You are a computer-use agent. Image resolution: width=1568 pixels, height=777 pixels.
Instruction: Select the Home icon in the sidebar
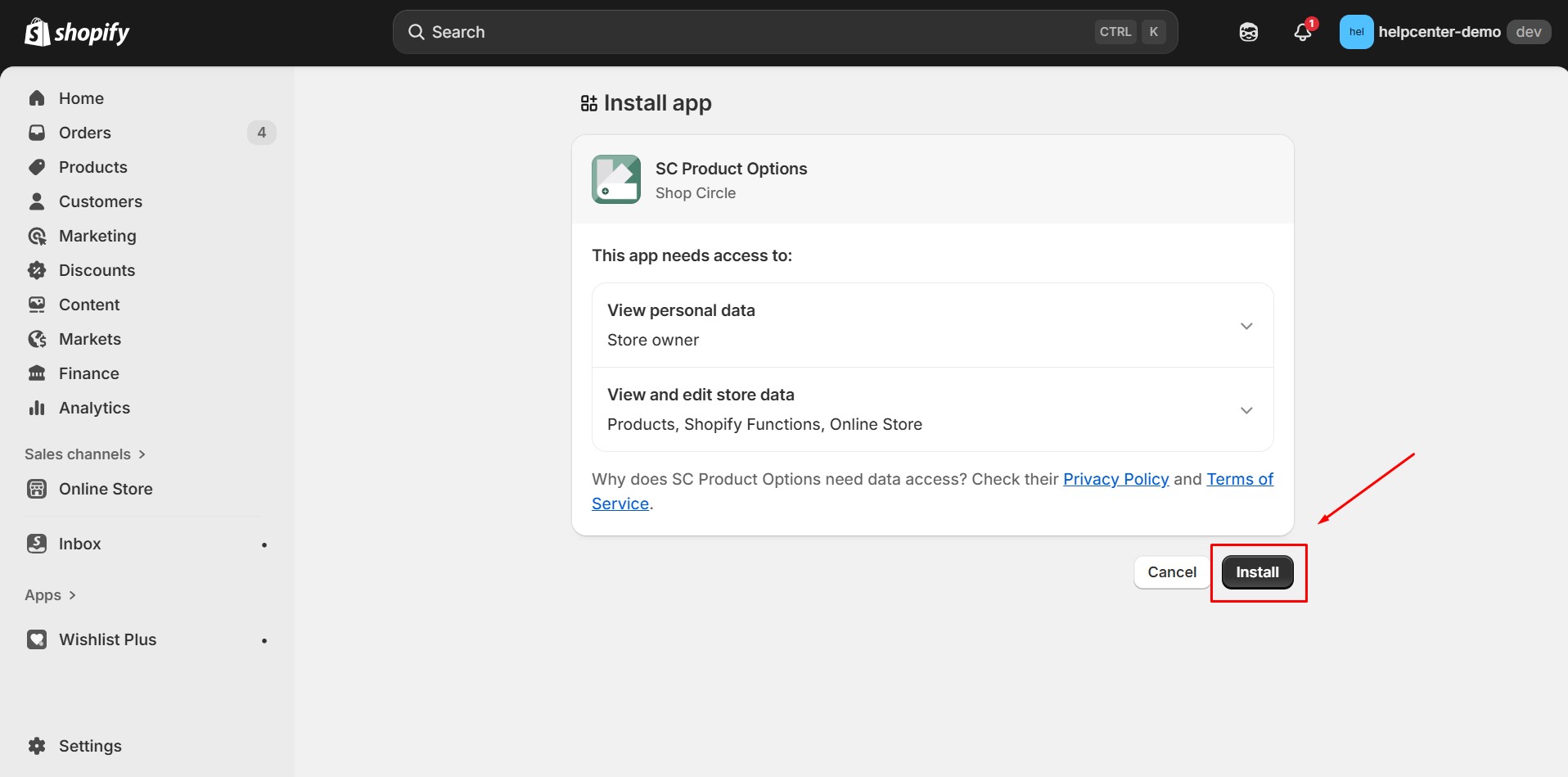pyautogui.click(x=38, y=97)
